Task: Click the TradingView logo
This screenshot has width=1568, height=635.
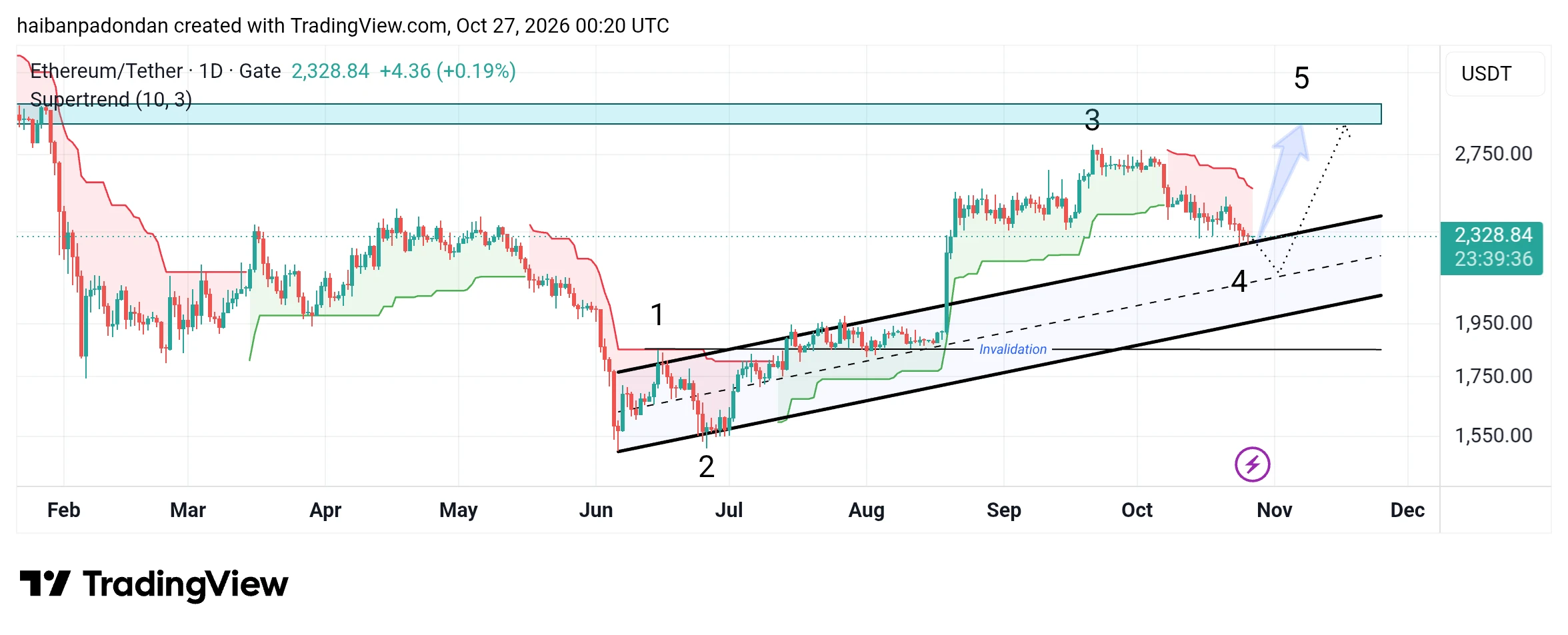Action: tap(154, 584)
